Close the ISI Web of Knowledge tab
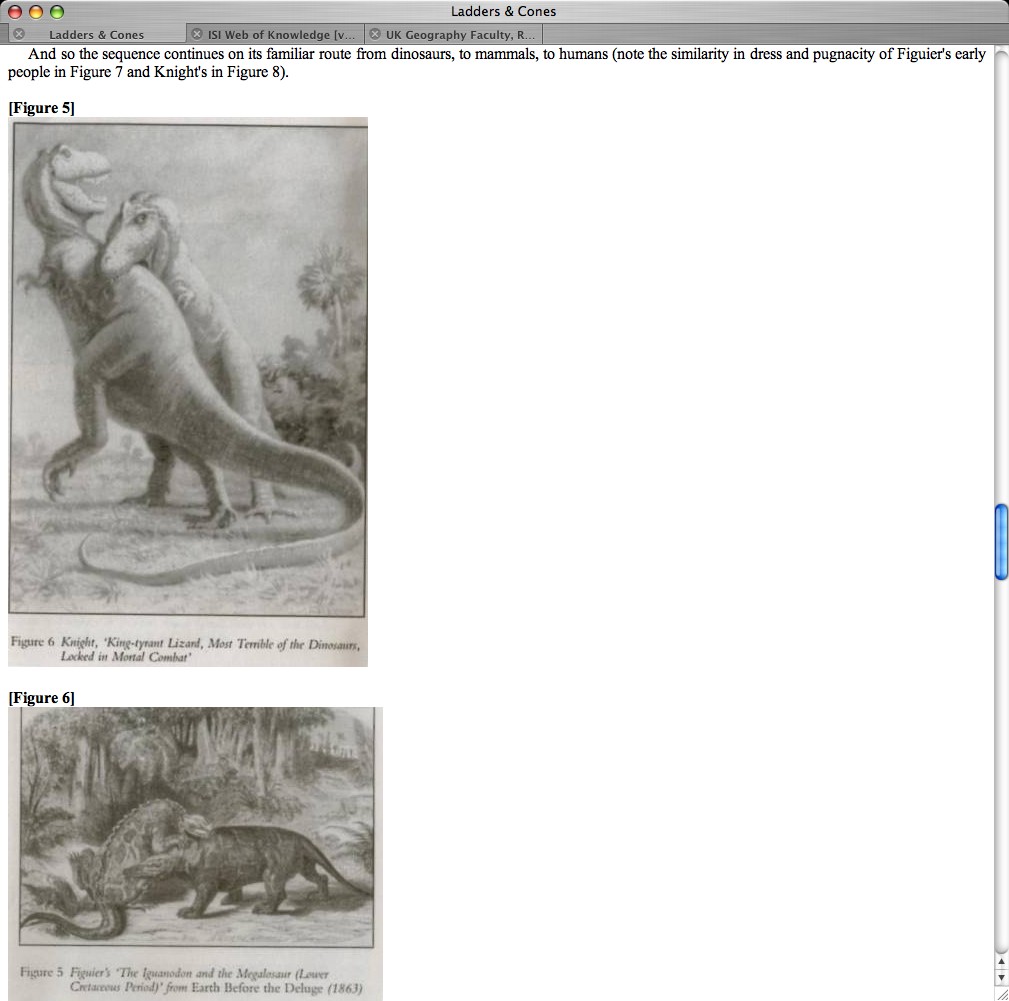The image size is (1009, 1001). pyautogui.click(x=197, y=34)
